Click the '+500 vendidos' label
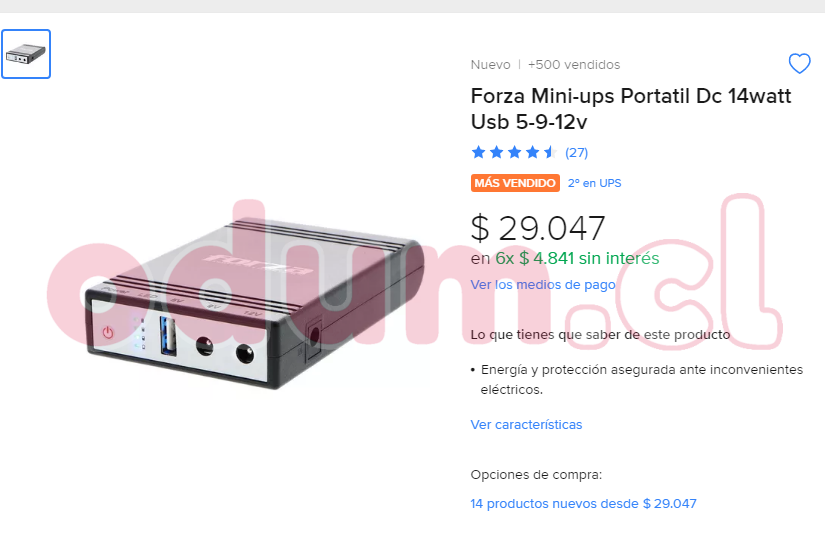This screenshot has height=546, width=825. (x=574, y=65)
